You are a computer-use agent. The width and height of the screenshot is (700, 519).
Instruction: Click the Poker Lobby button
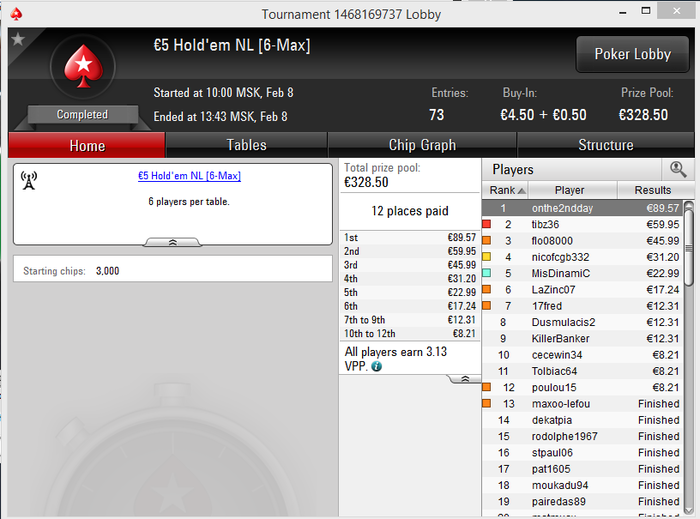click(633, 54)
